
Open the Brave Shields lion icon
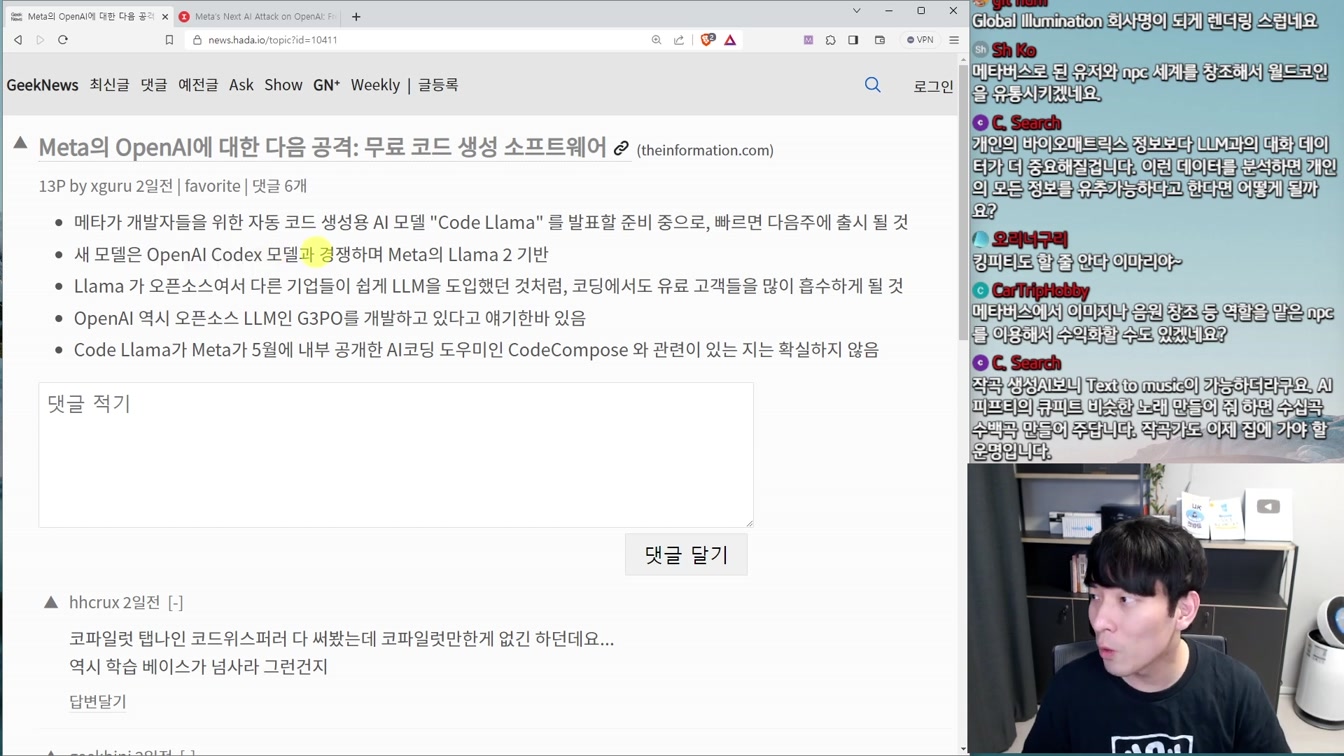pyautogui.click(x=708, y=40)
